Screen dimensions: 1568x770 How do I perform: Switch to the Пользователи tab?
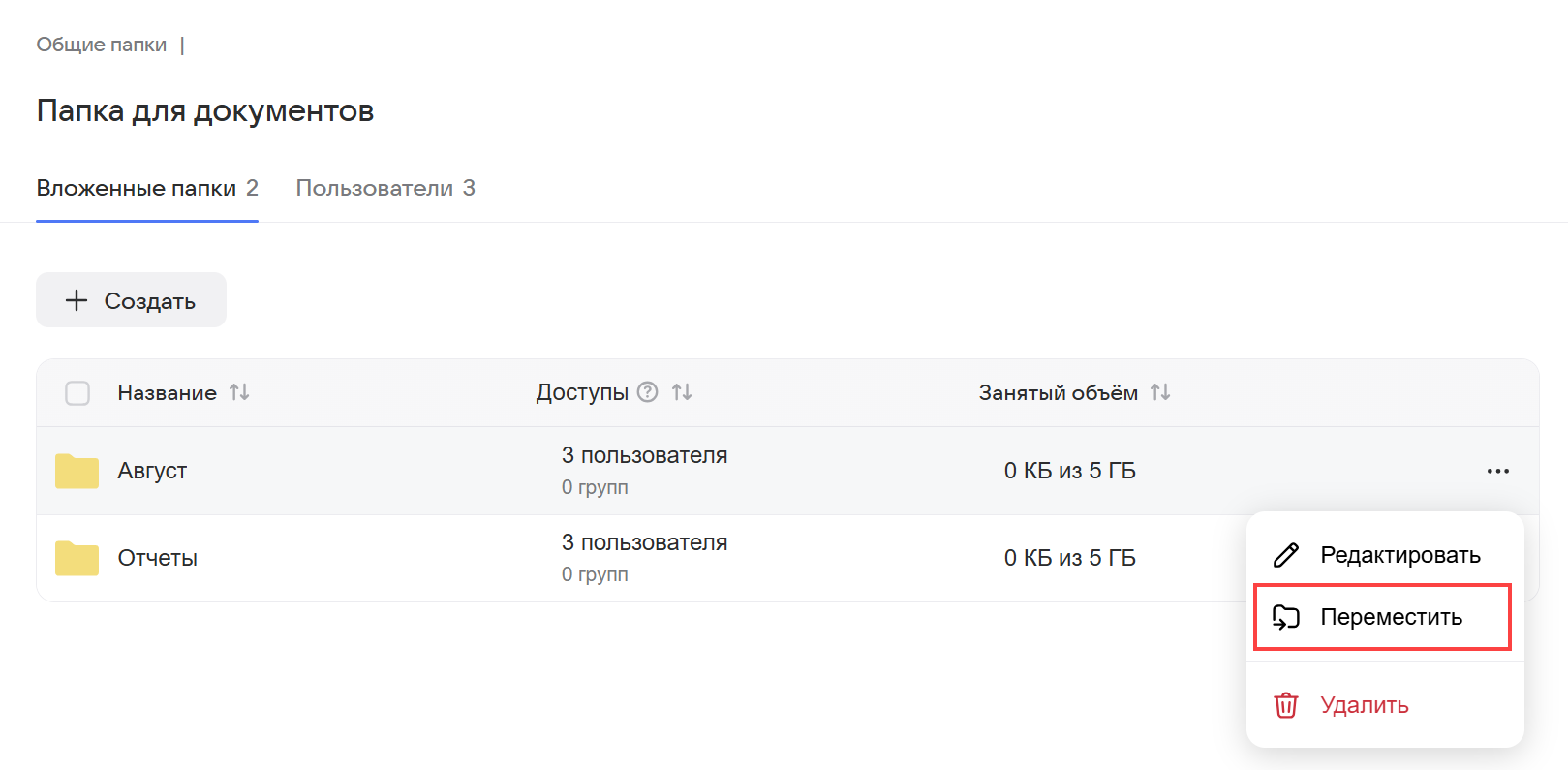point(384,188)
